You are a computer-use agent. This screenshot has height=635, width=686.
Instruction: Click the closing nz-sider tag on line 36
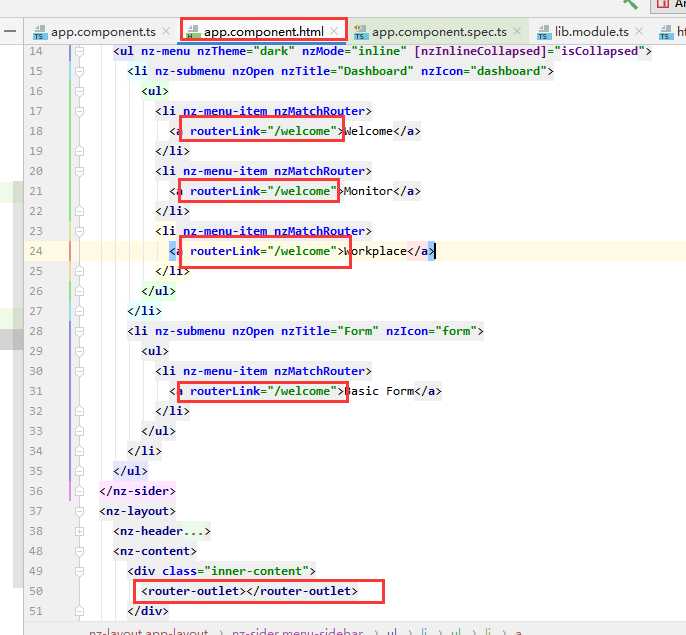pyautogui.click(x=137, y=491)
